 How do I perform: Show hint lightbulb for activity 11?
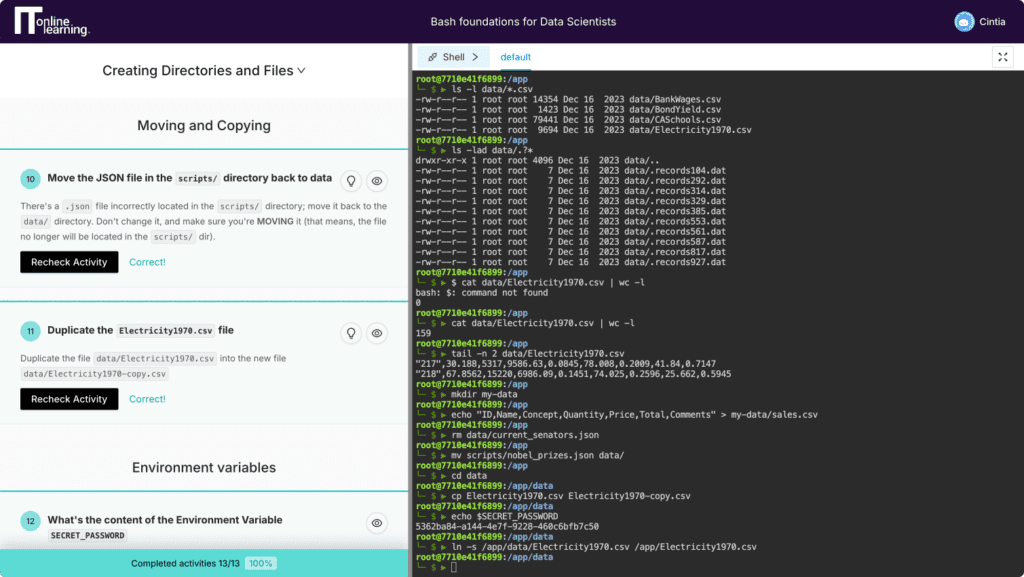(350, 333)
